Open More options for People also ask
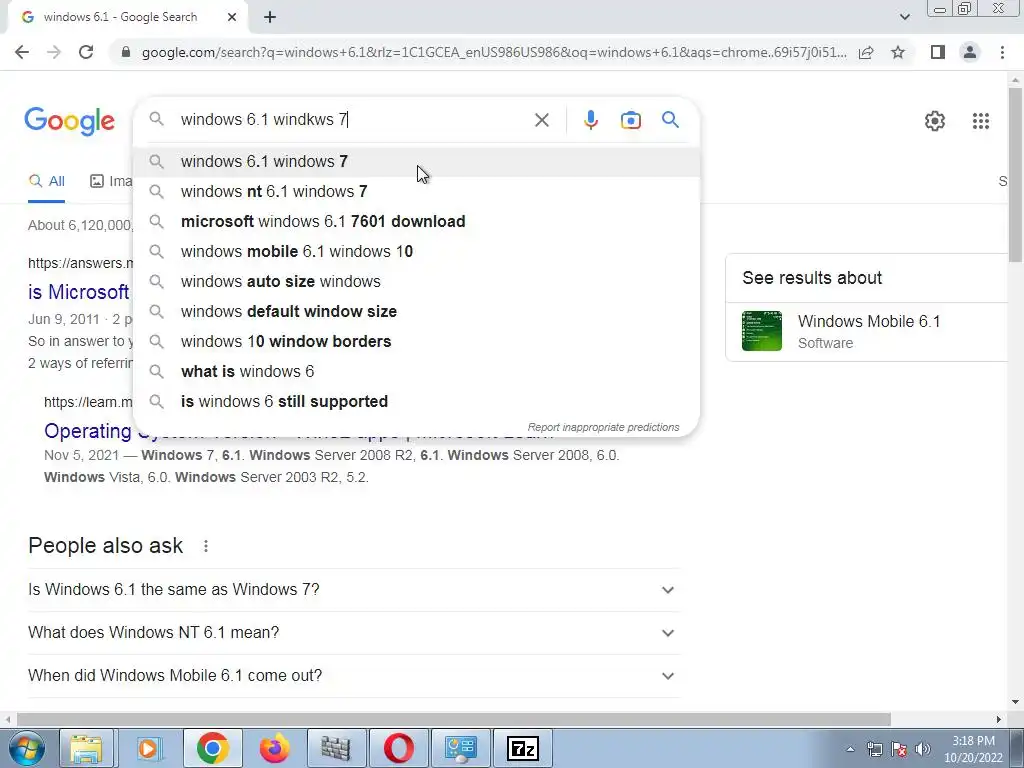The height and width of the screenshot is (768, 1024). click(206, 546)
